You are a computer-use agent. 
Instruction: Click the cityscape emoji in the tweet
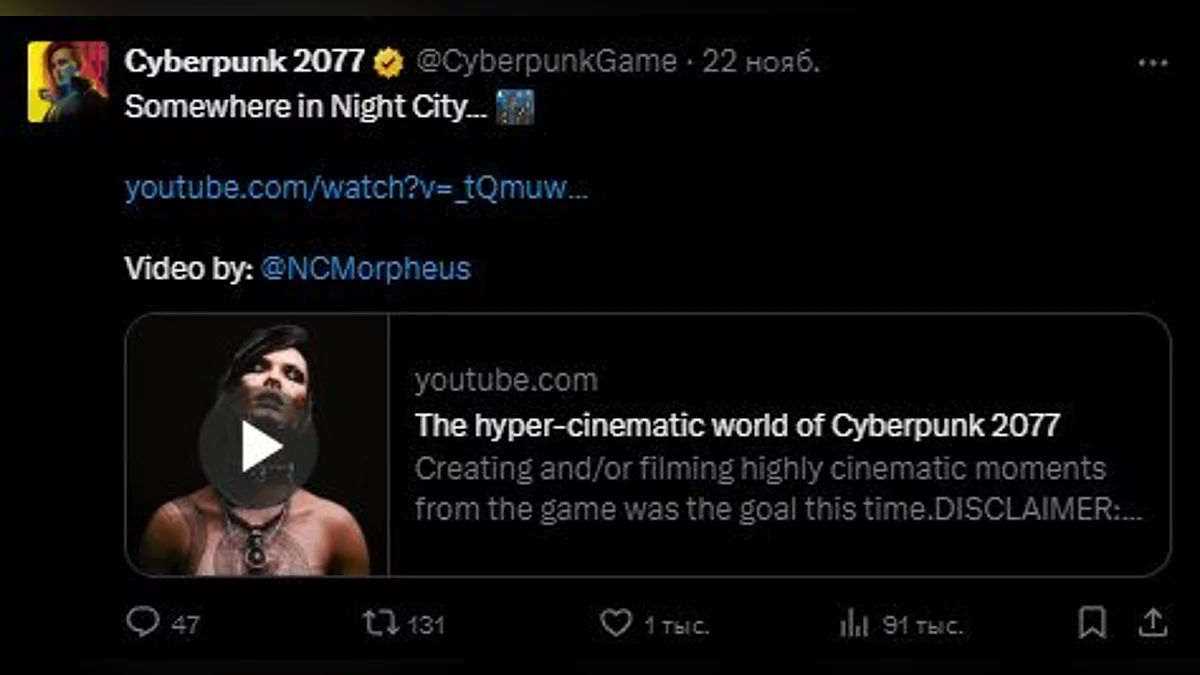click(515, 108)
